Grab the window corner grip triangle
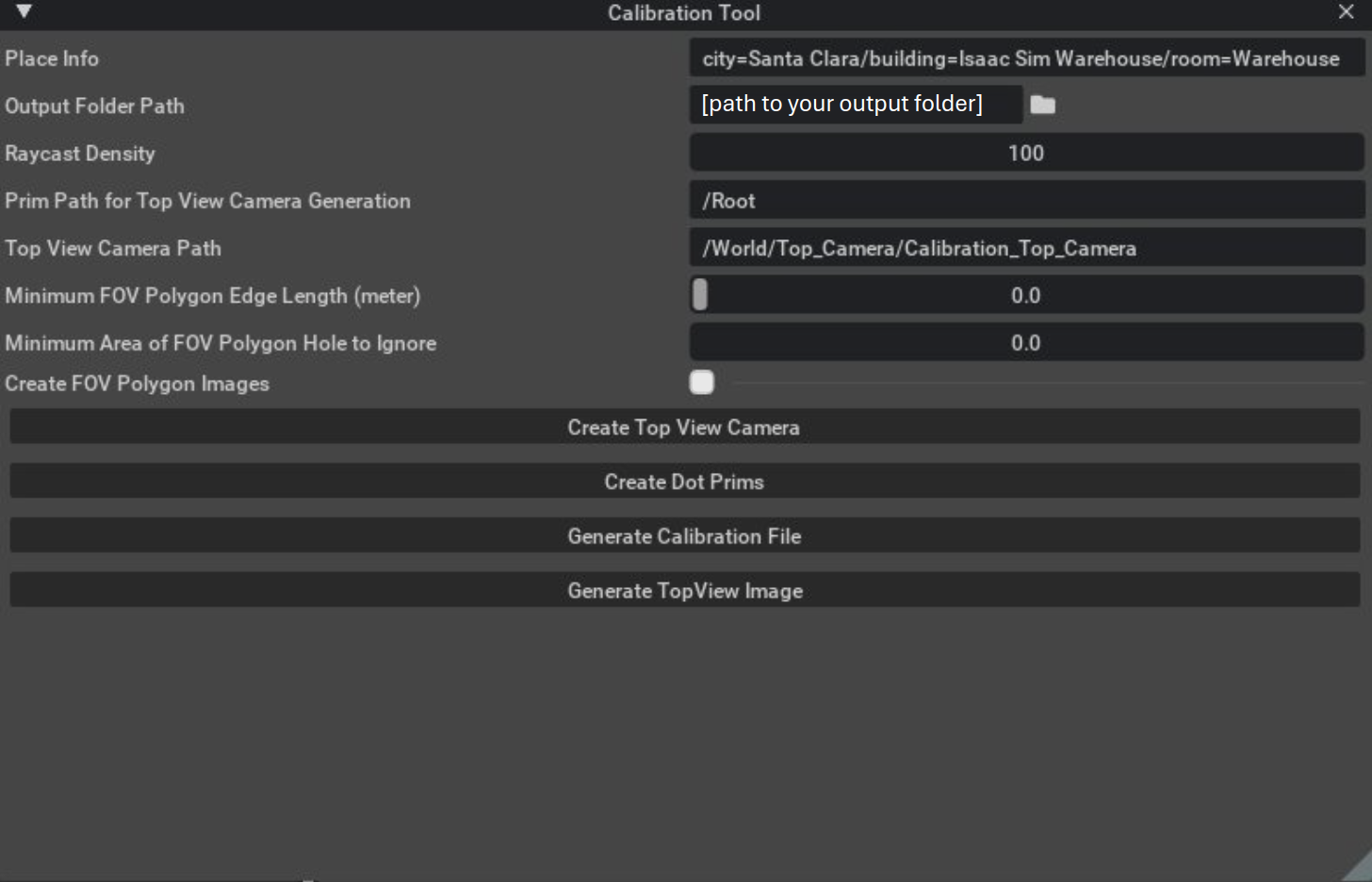 (1360, 870)
